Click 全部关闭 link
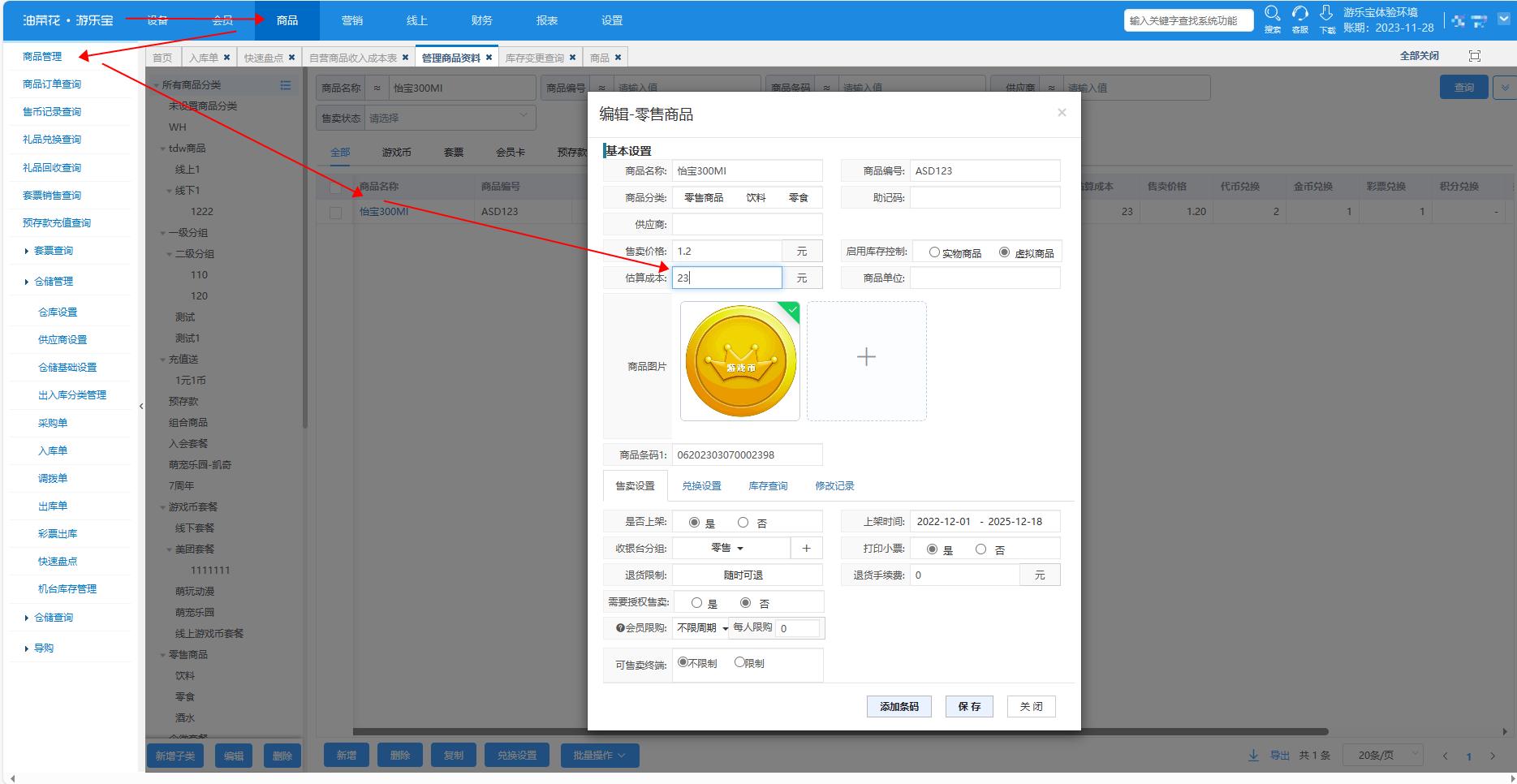1517x784 pixels. pyautogui.click(x=1419, y=56)
